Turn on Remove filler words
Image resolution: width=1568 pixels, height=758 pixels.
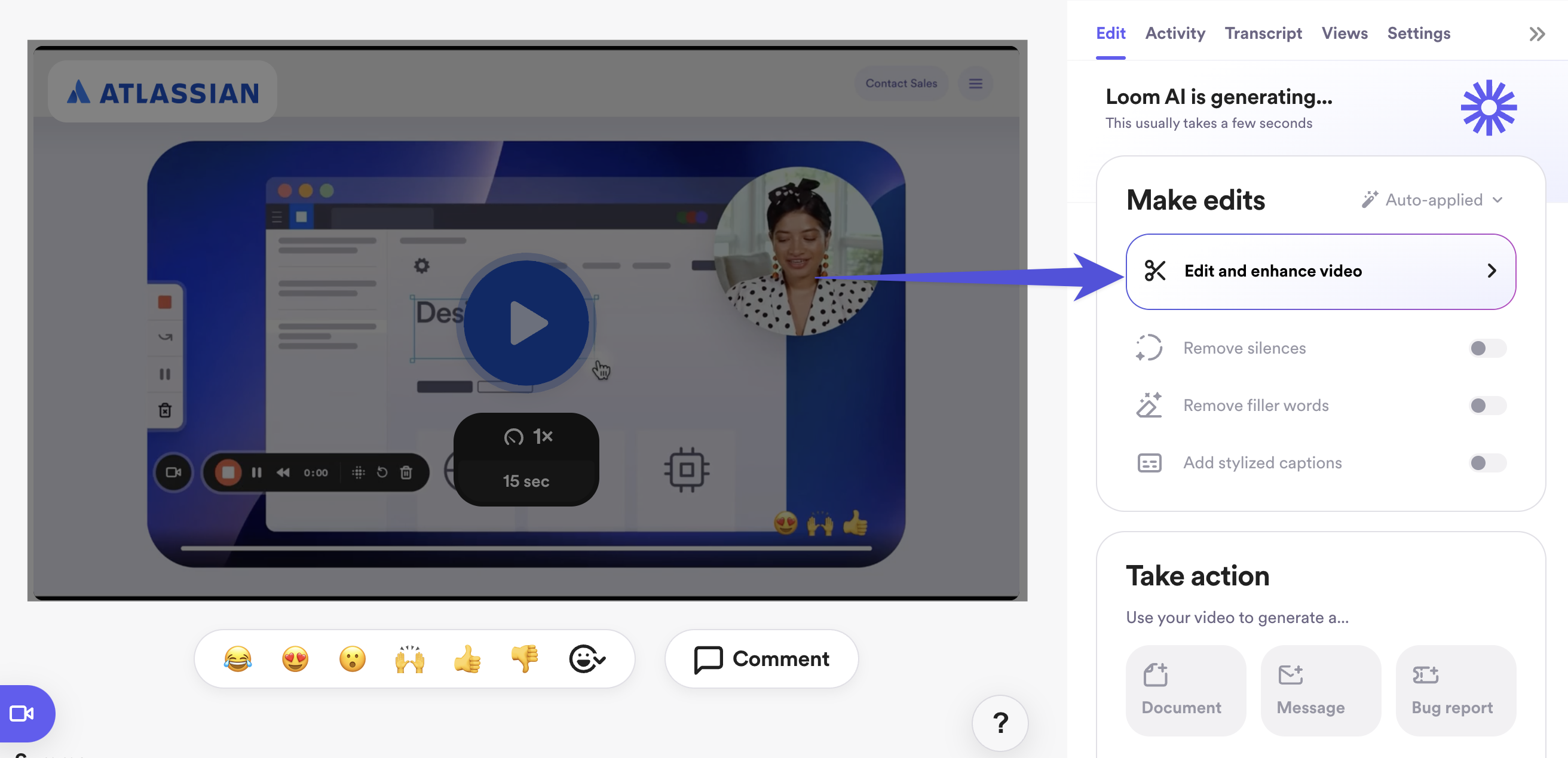pos(1487,405)
